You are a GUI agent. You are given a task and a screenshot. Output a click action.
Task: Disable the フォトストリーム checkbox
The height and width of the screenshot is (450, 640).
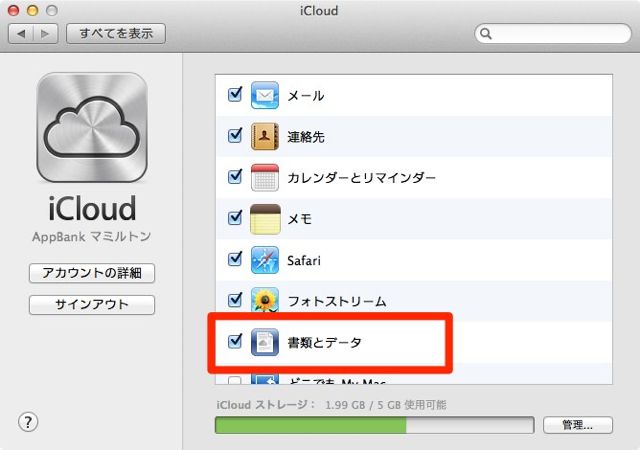click(x=235, y=299)
